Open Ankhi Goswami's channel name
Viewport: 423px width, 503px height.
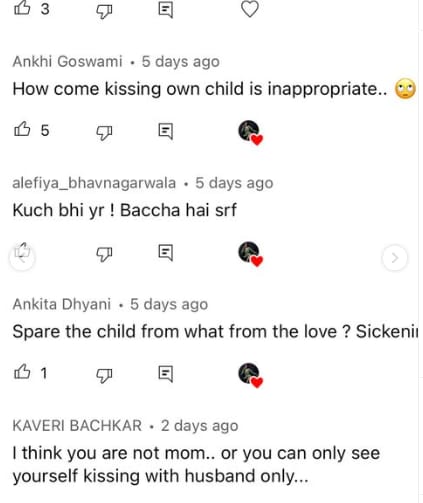(67, 61)
